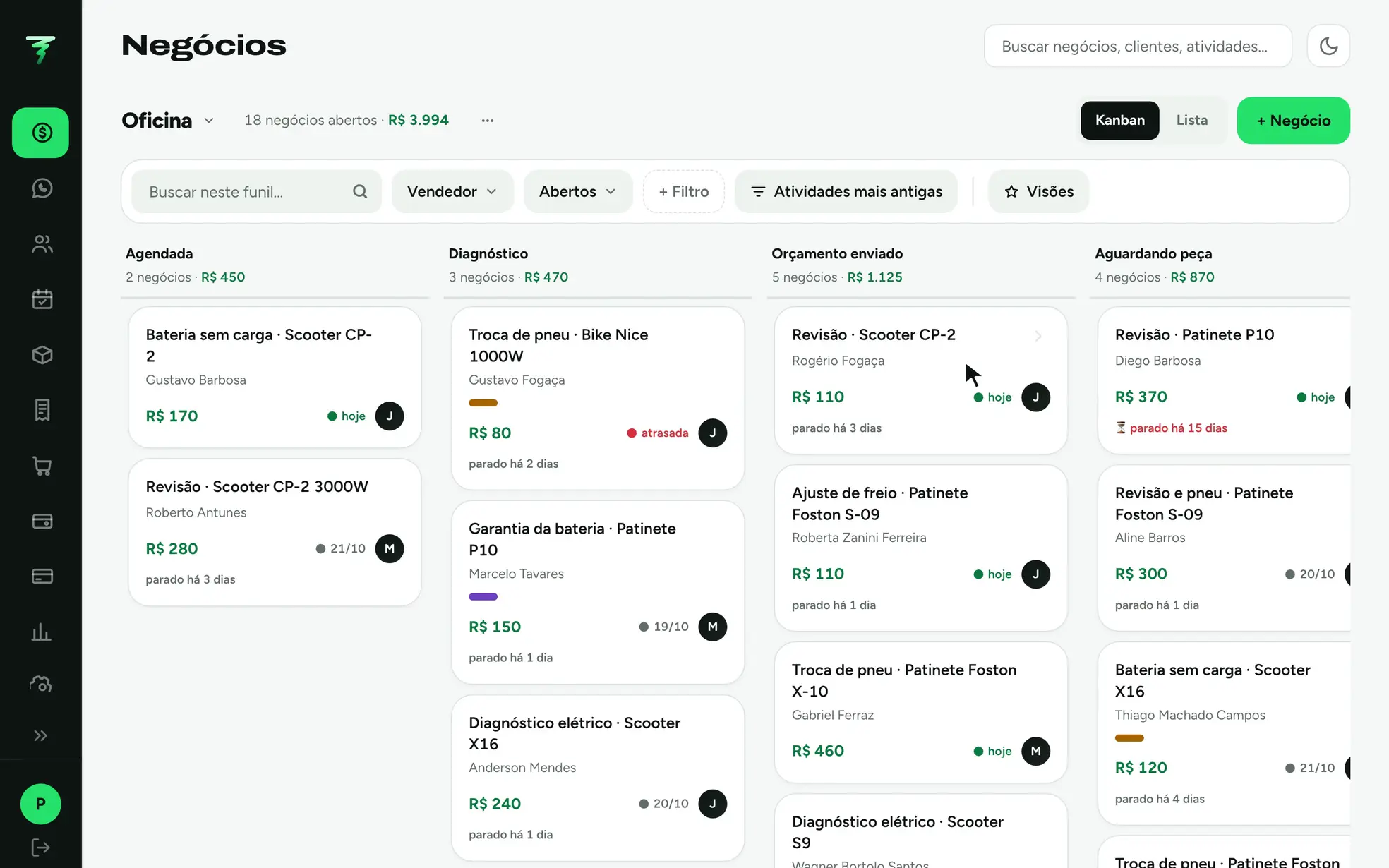
Task: Click 18 negócios abertos summary text
Action: pyautogui.click(x=311, y=121)
